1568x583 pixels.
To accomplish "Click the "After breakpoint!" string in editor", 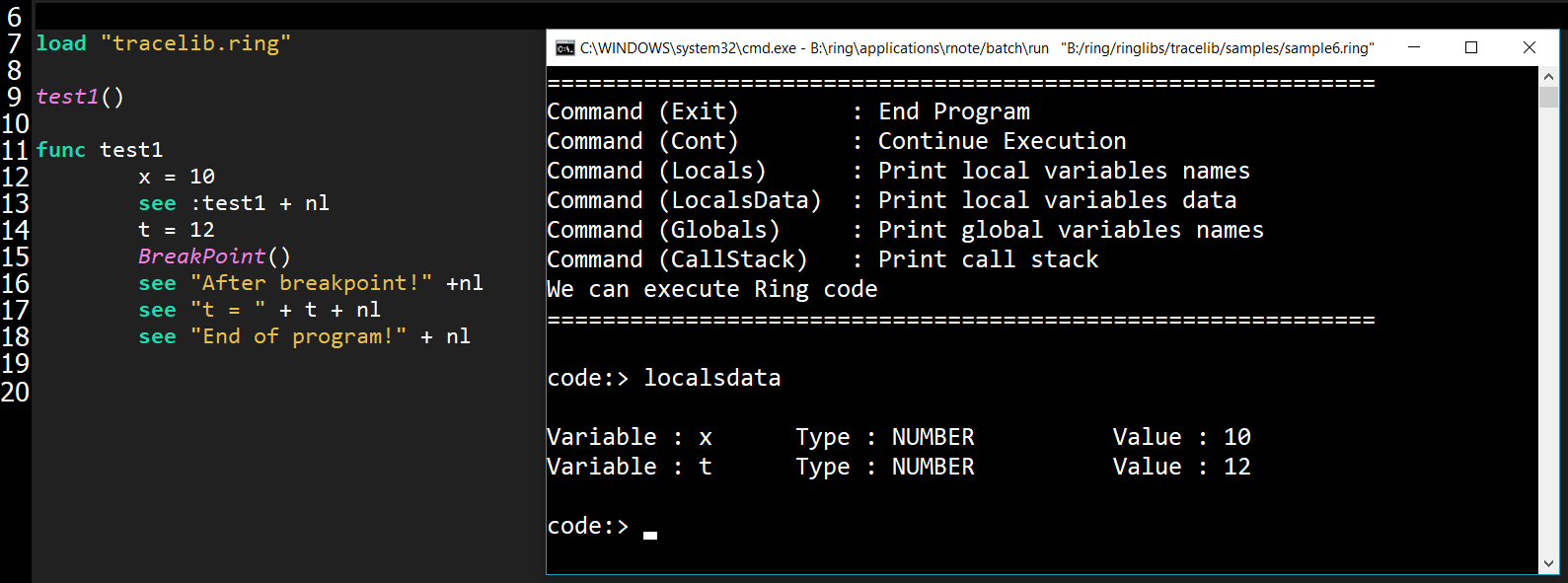I will pos(311,283).
